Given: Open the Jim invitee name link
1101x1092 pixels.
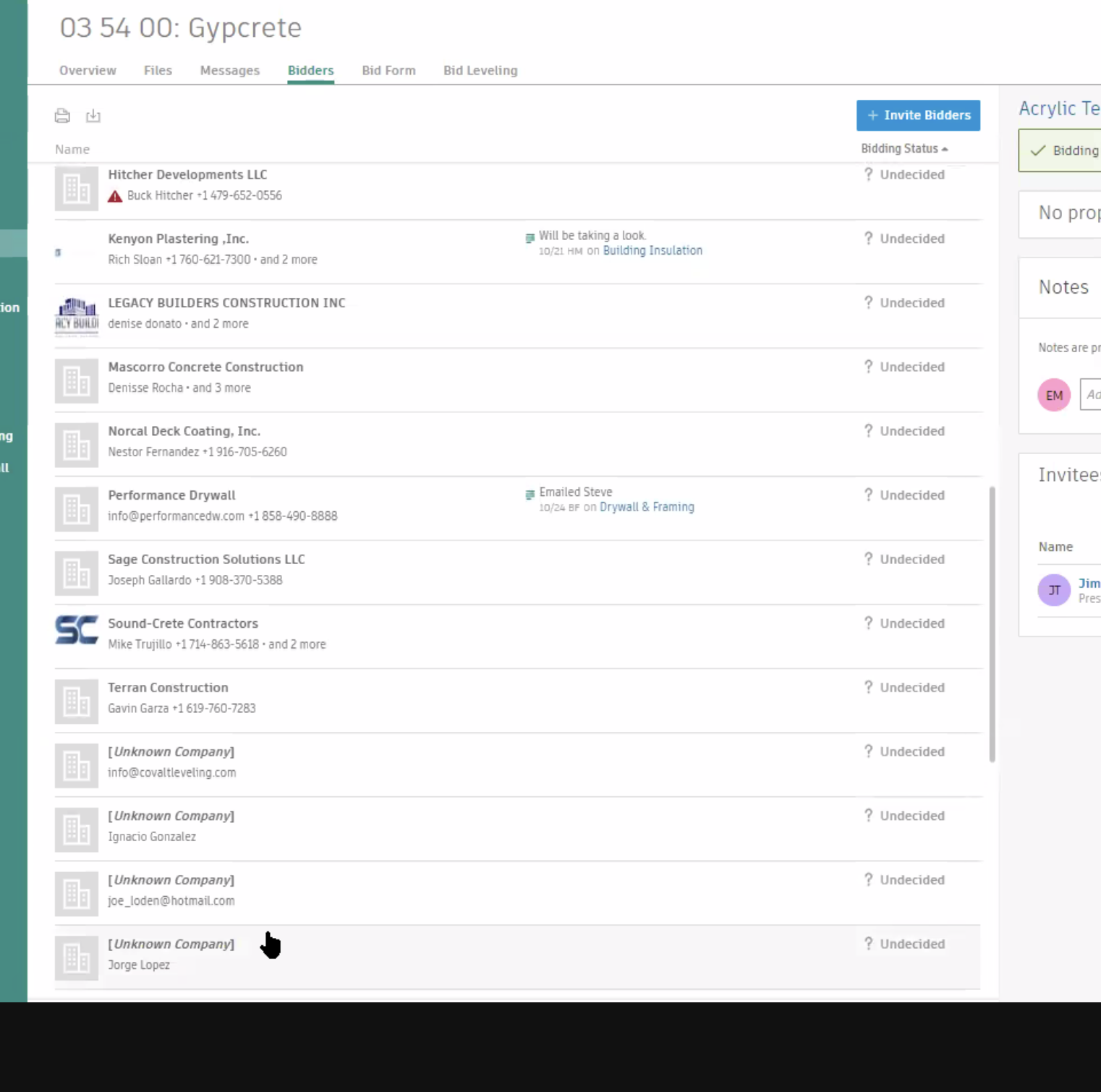Looking at the screenshot, I should point(1089,583).
